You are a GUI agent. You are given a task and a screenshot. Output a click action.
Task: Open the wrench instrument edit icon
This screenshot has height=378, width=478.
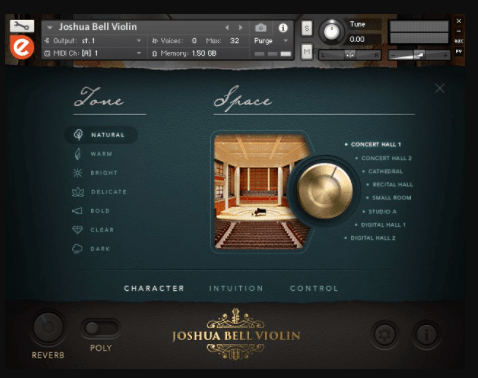click(22, 26)
